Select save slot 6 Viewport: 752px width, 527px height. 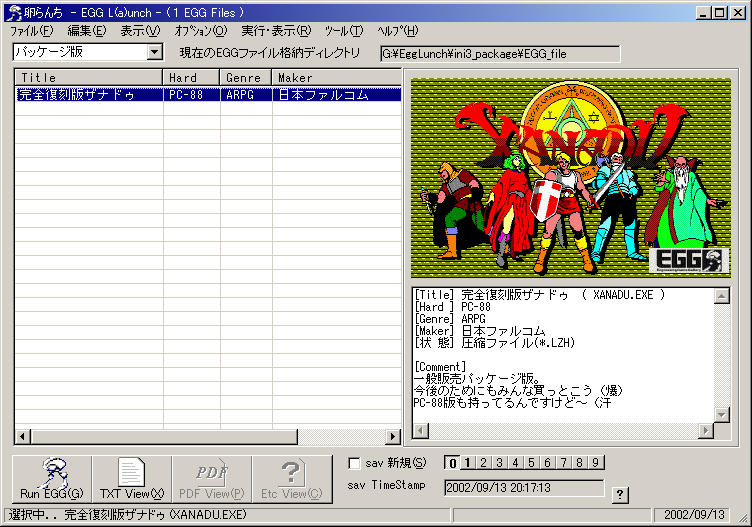[547, 463]
